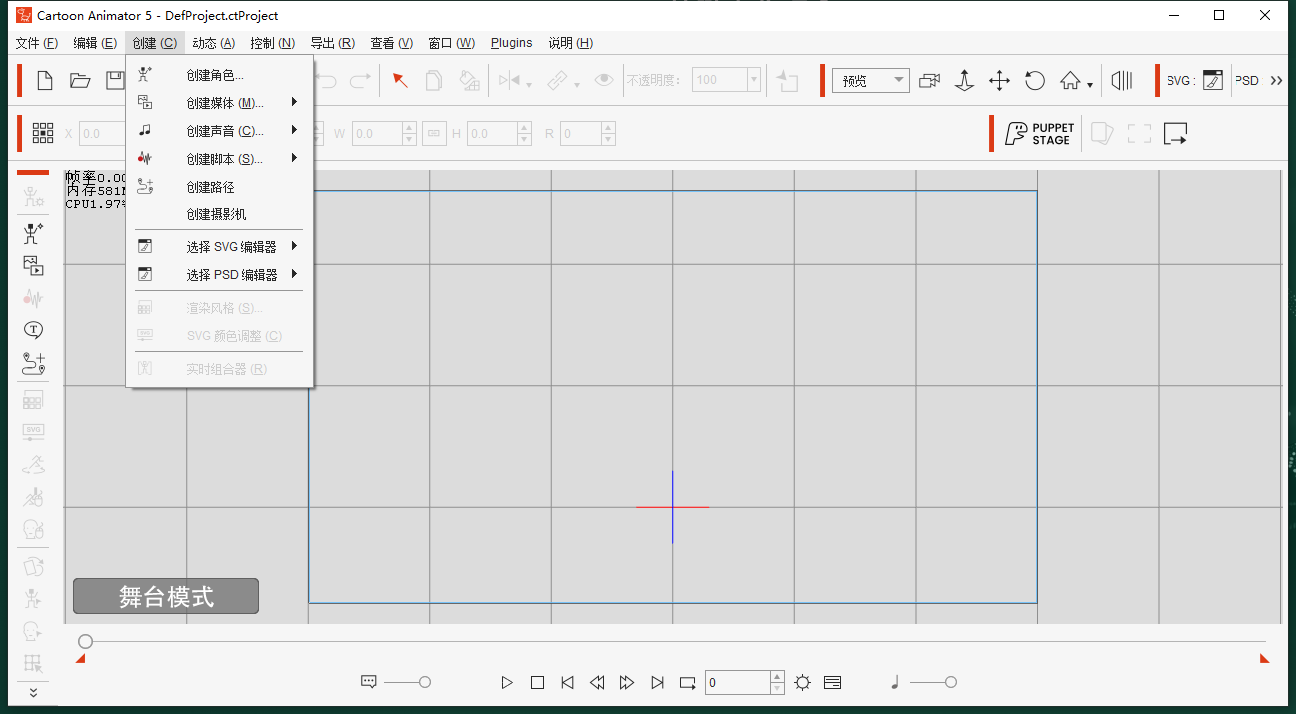The image size is (1296, 714).
Task: Open the 查看 menu
Action: 392,43
